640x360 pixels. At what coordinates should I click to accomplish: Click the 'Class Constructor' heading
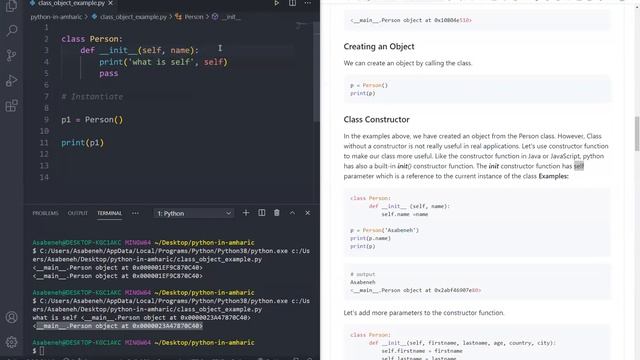[376, 120]
